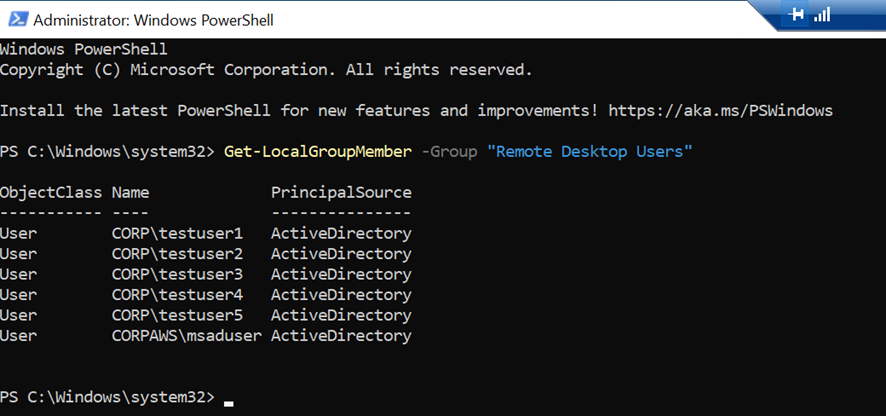Screen dimensions: 886x416
Task: Click the pin icon in connection bar
Action: pos(796,14)
